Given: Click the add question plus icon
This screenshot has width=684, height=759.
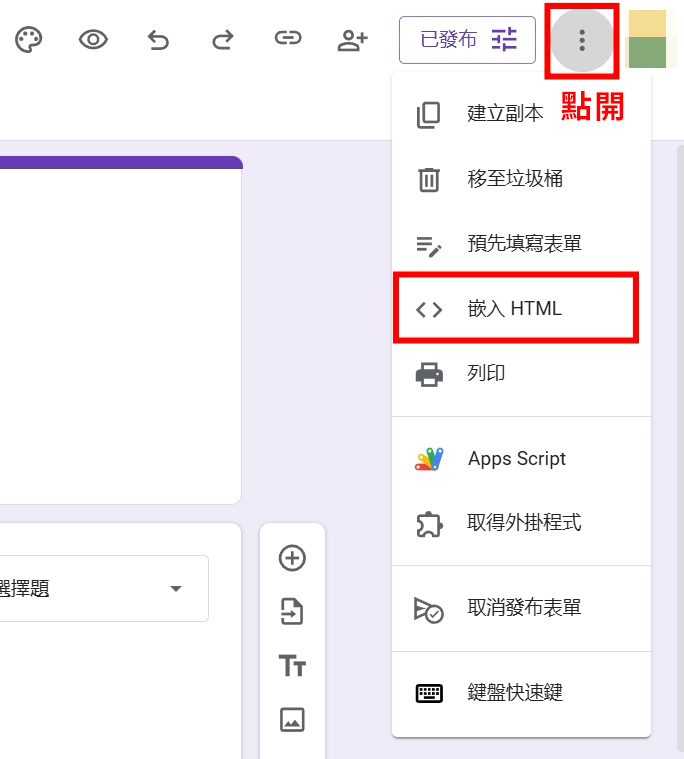Looking at the screenshot, I should 292,558.
